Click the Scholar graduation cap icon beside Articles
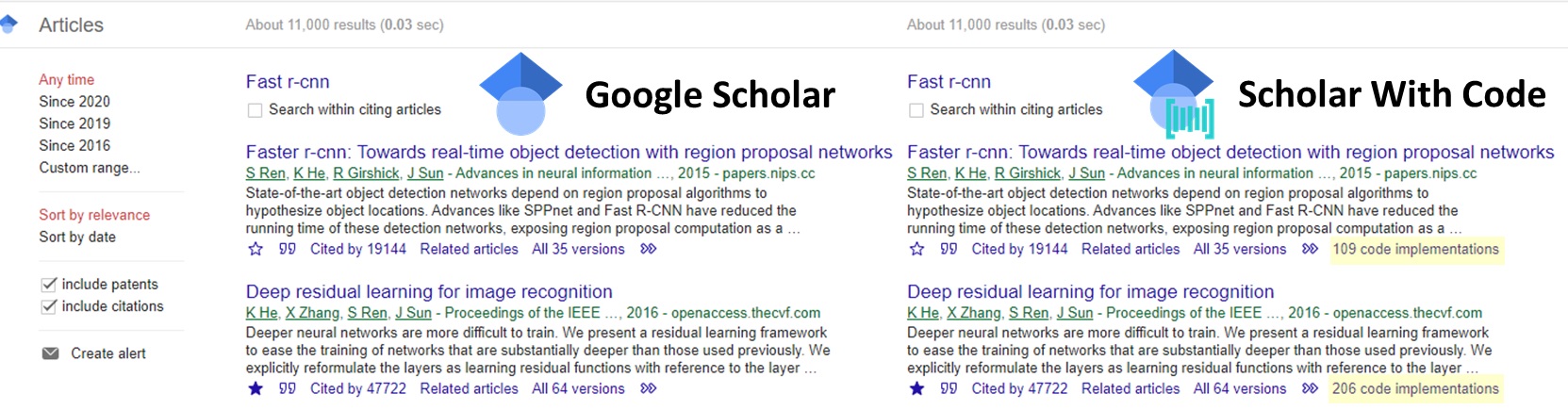 [8, 25]
